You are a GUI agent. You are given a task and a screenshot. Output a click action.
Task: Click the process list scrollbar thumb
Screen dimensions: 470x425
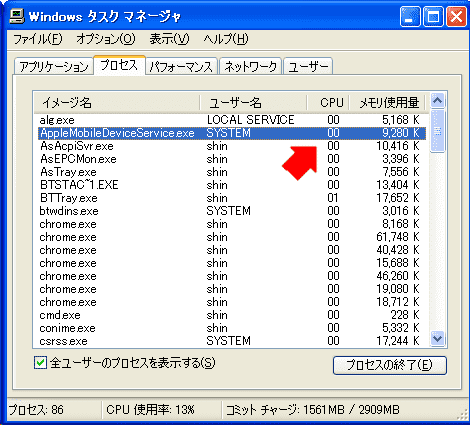tap(437, 131)
